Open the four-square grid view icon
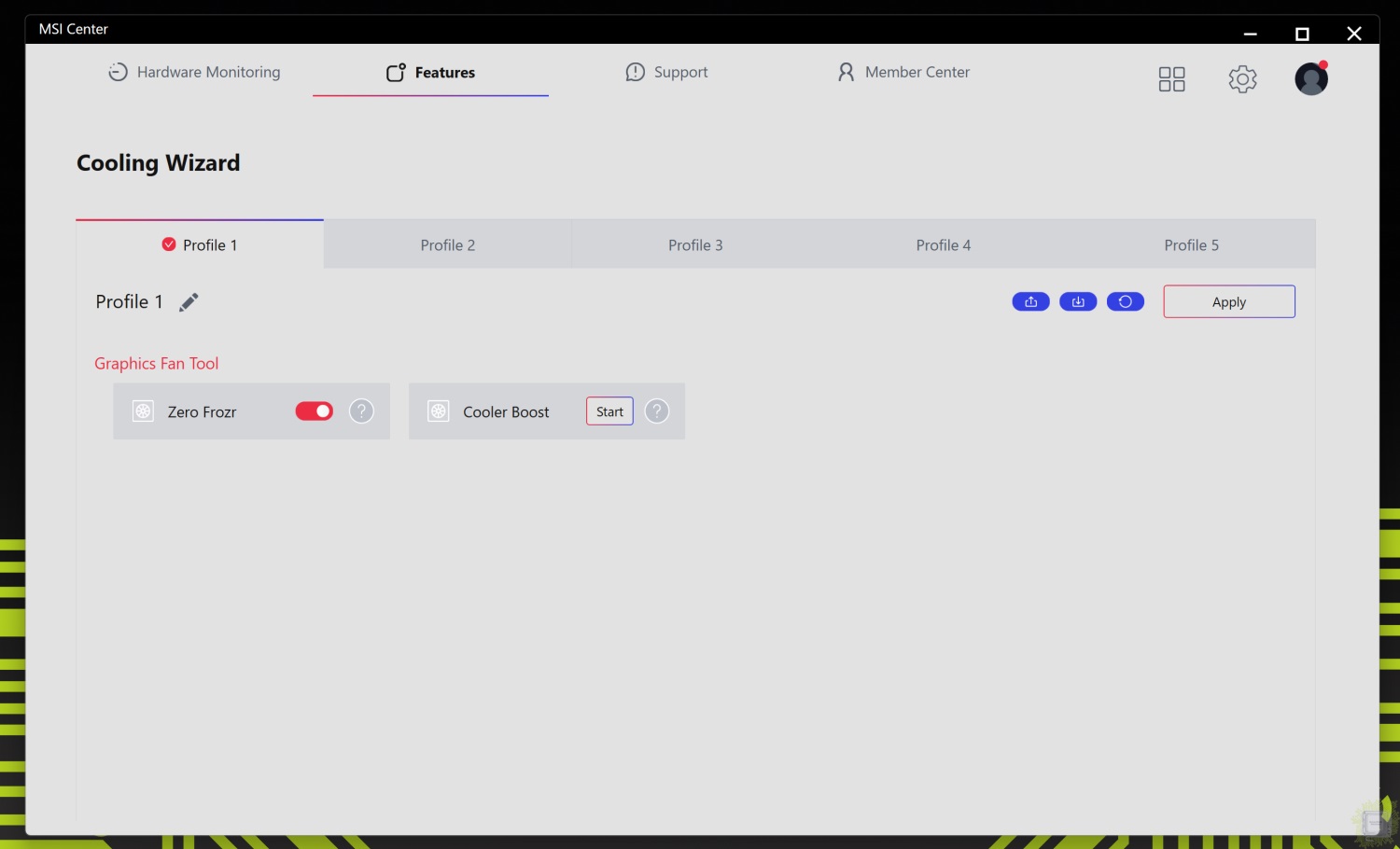The height and width of the screenshot is (849, 1400). [1171, 79]
